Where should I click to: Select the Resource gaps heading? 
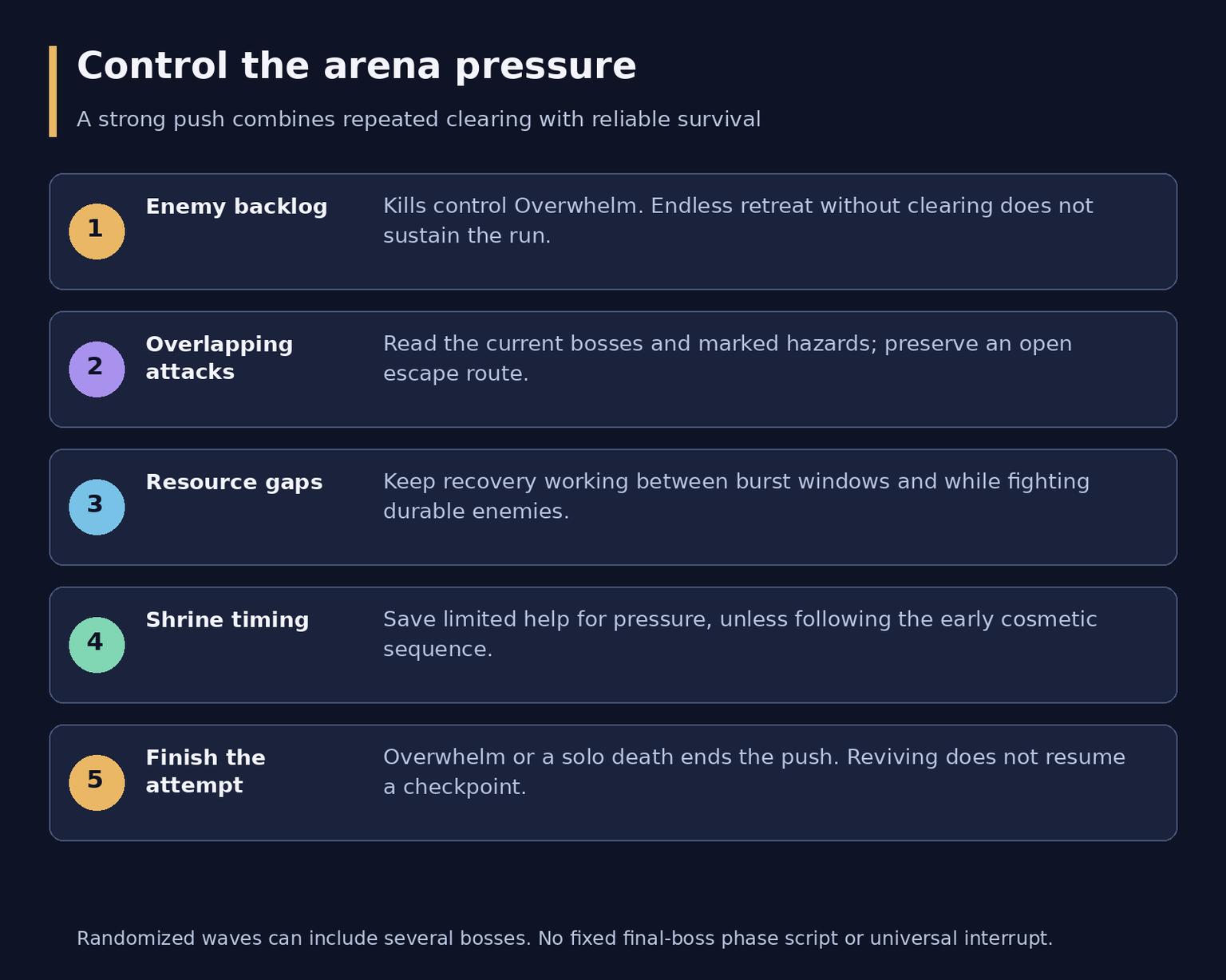[x=234, y=483]
